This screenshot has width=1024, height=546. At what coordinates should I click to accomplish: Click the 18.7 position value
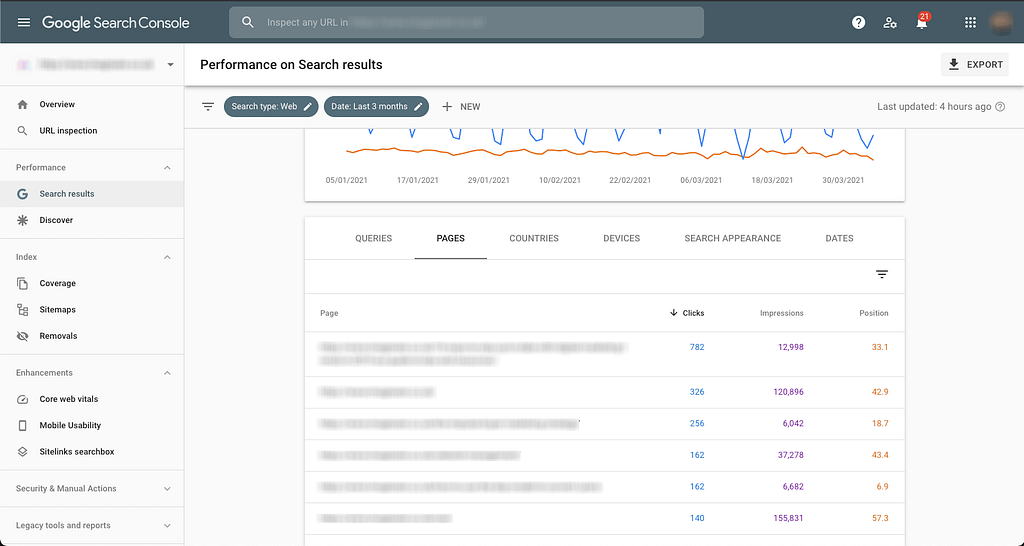click(x=880, y=423)
